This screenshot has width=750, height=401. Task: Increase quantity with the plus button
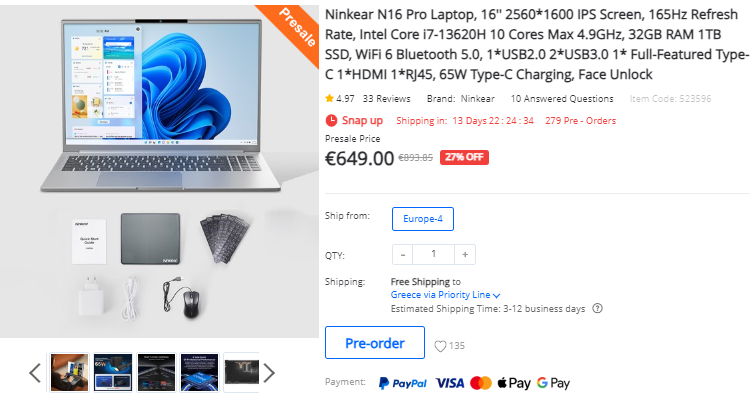465,255
